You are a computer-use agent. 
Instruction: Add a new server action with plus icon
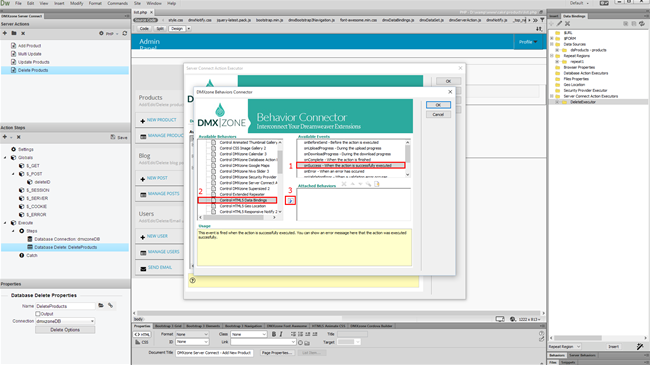pos(5,33)
